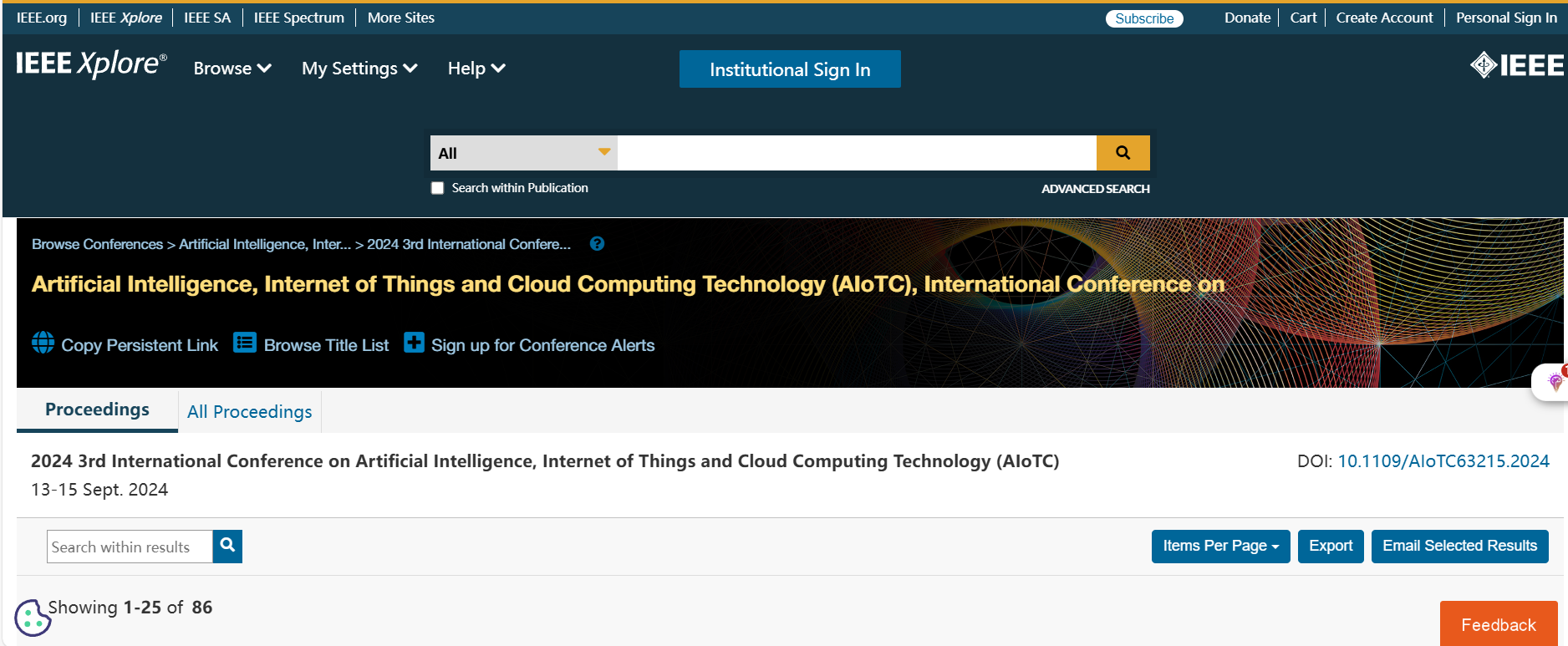
Task: Click the Donate link
Action: 1247,18
